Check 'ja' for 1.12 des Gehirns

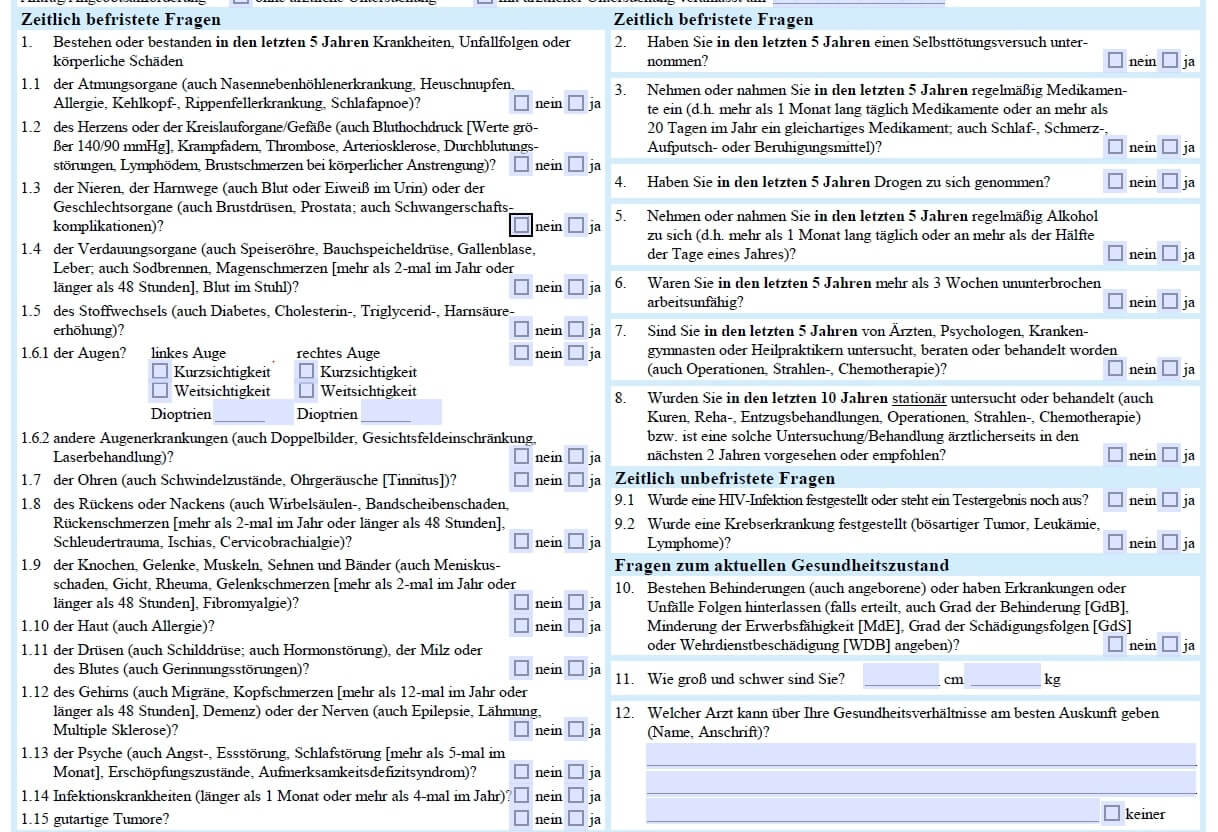(576, 730)
